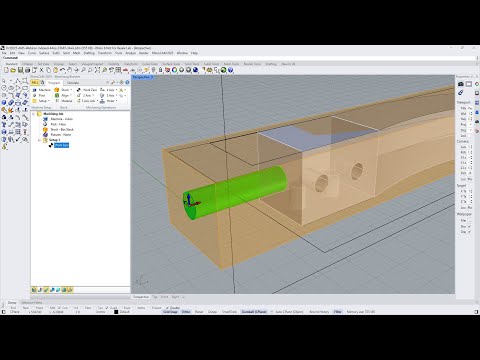Click the Work Zero button in Machining Operations
Image resolution: width=480 pixels, height=360 pixels.
pos(87,90)
